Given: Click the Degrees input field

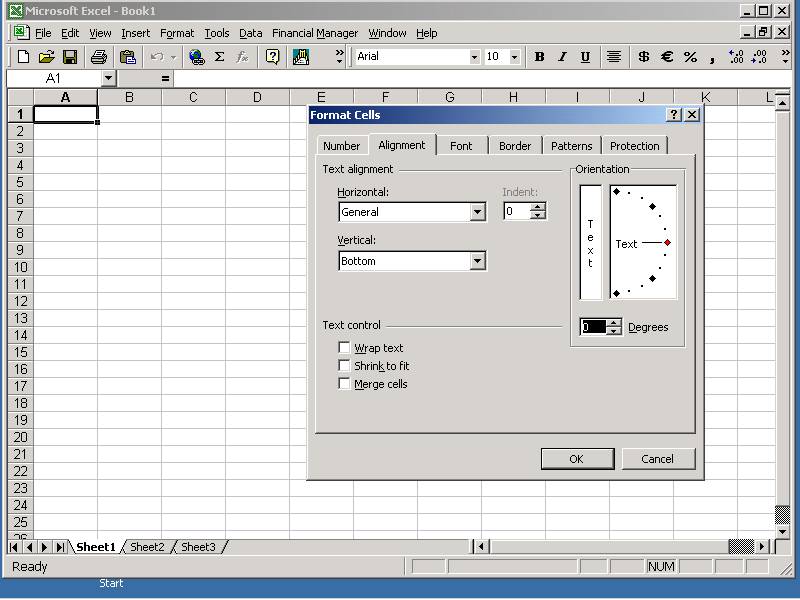Looking at the screenshot, I should coord(594,327).
